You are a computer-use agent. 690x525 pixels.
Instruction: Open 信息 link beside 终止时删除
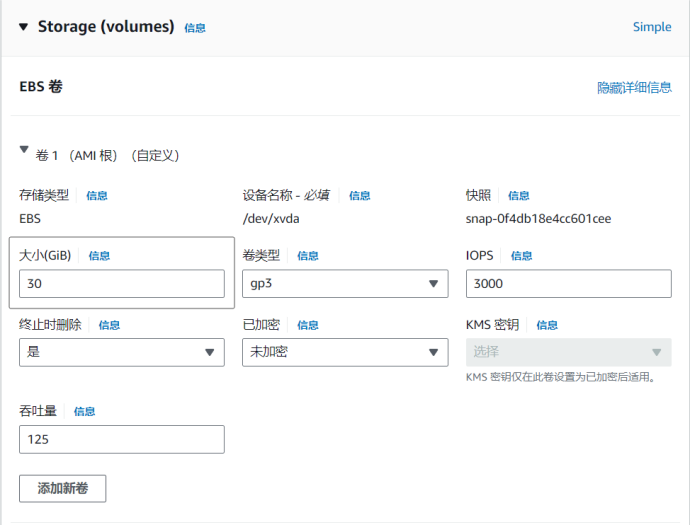(109, 325)
